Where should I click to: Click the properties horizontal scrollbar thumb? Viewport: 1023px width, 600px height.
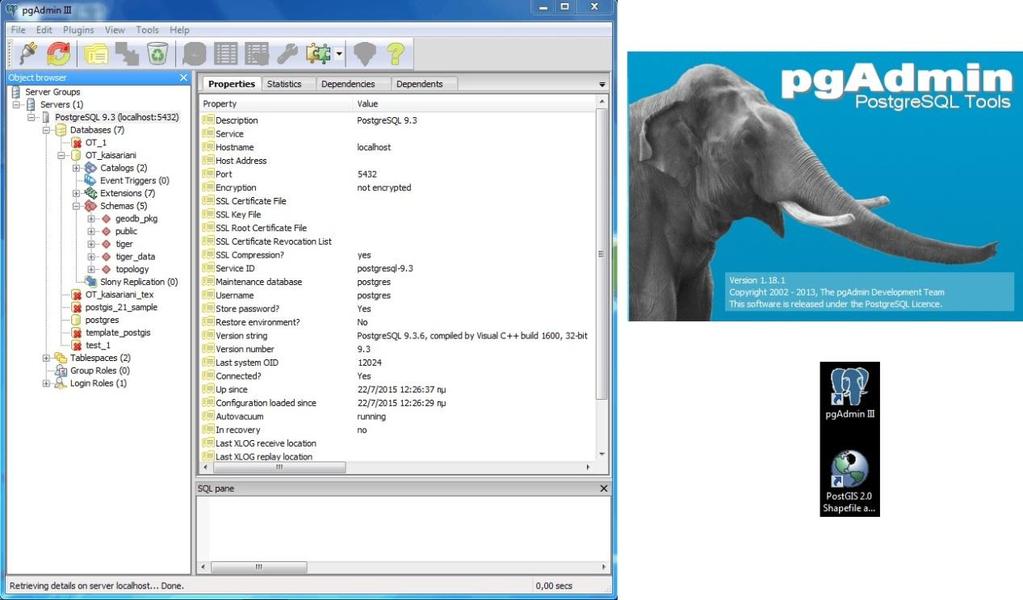click(x=279, y=468)
